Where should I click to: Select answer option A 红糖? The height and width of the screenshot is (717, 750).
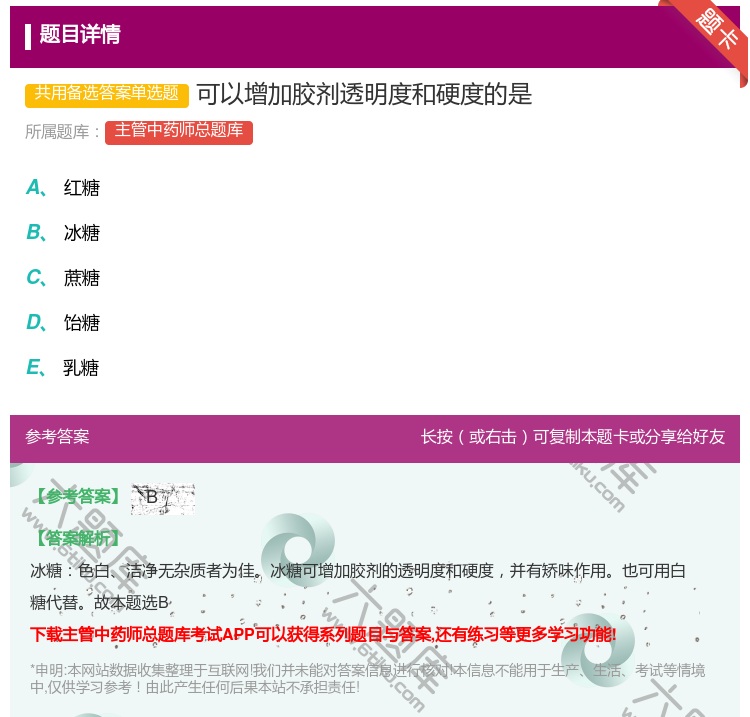tap(63, 188)
